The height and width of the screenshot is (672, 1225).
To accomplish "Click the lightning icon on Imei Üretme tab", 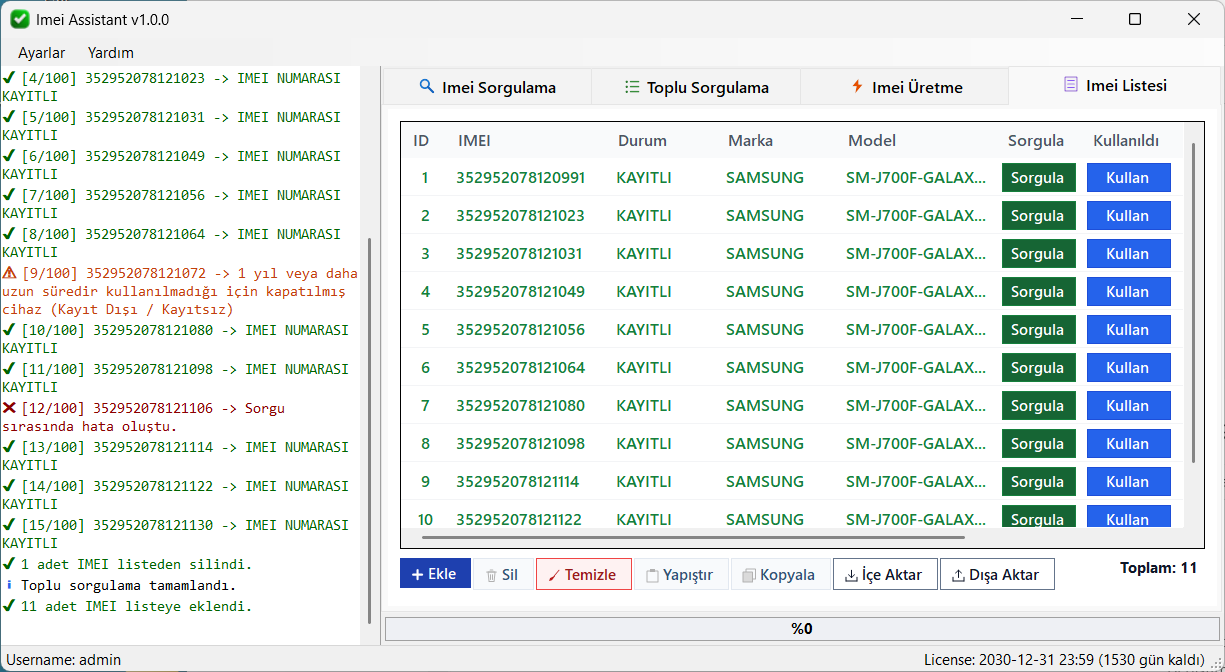I will click(x=857, y=87).
